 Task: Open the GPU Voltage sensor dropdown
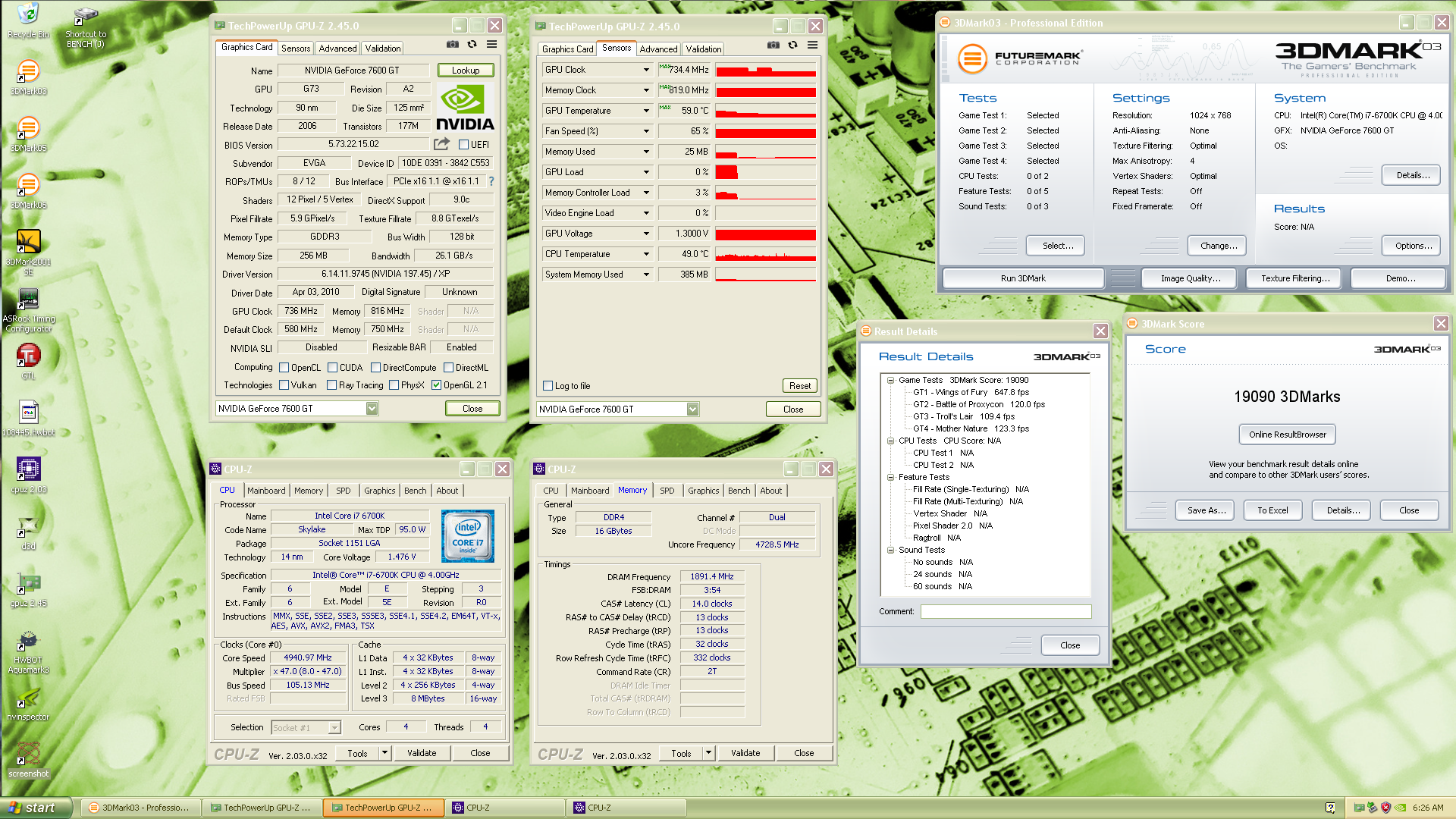click(x=646, y=234)
